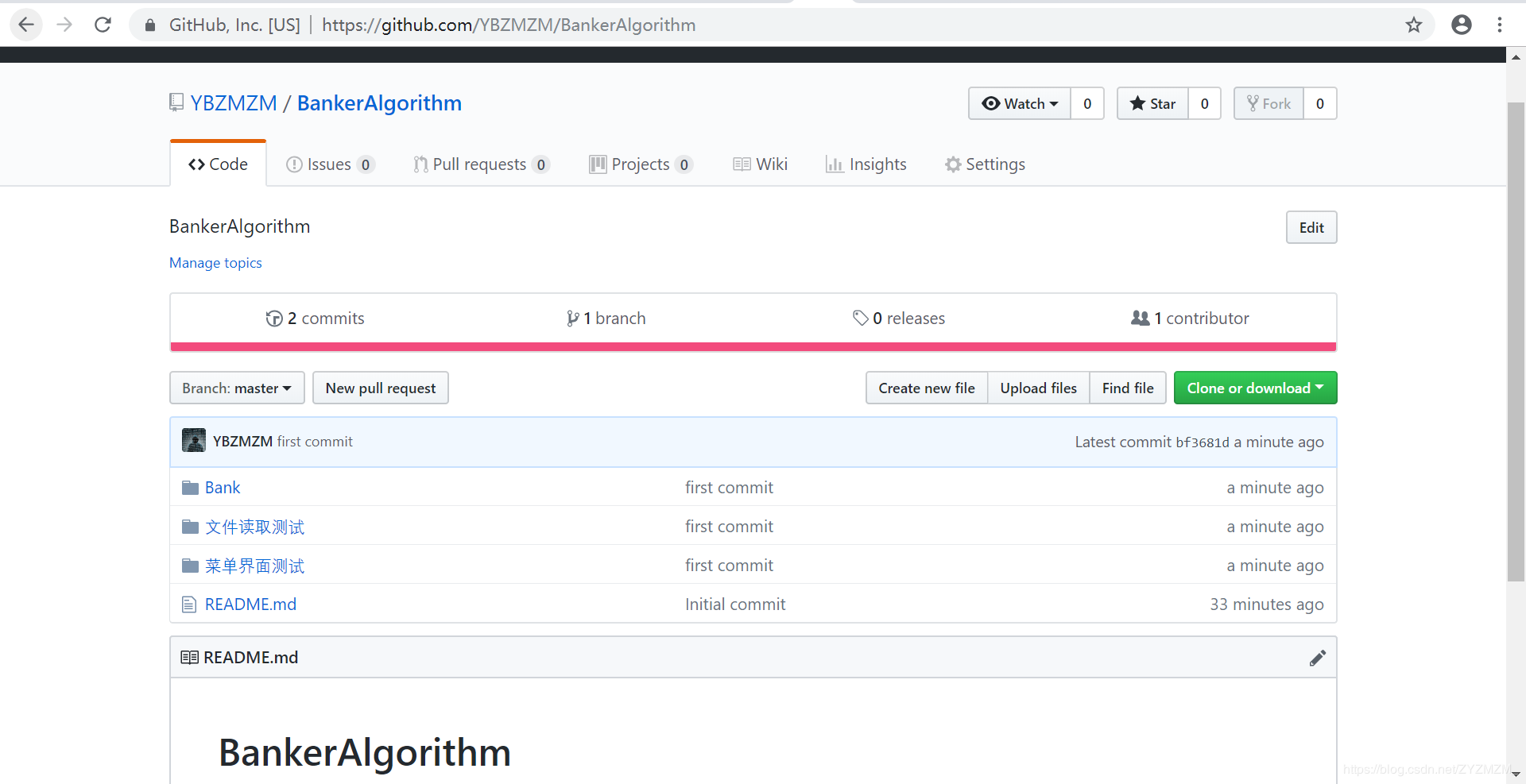Click the scrollbar down arrow
Image resolution: width=1526 pixels, height=784 pixels.
1516,774
